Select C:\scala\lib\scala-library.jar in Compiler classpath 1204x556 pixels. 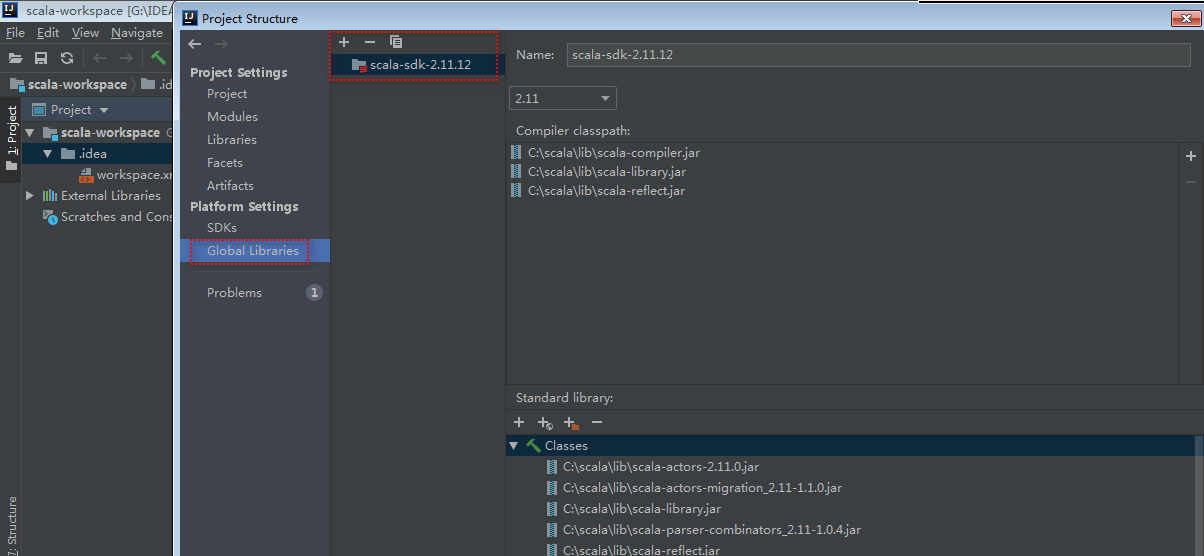pyautogui.click(x=606, y=172)
